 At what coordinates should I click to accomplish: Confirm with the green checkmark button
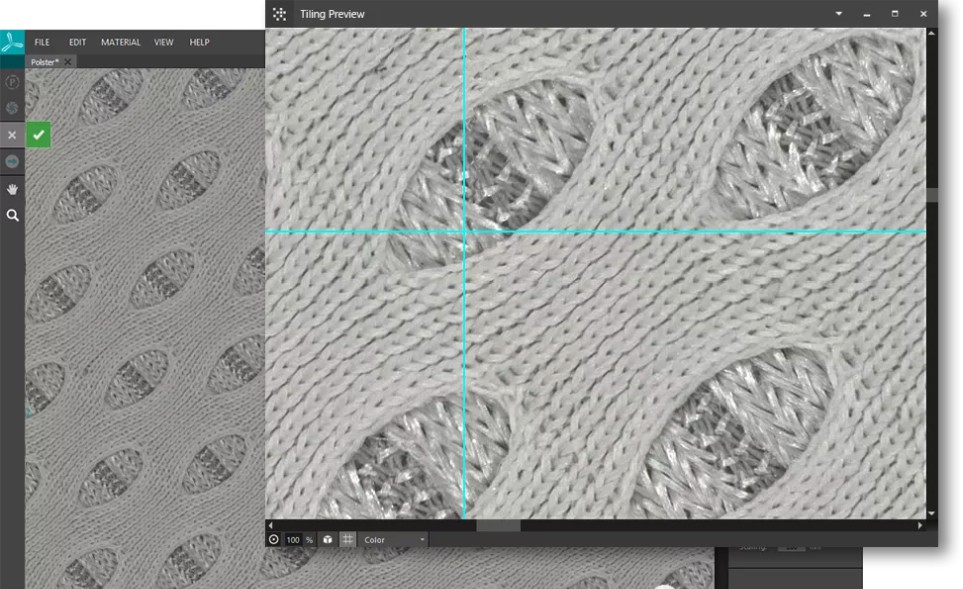(x=39, y=134)
